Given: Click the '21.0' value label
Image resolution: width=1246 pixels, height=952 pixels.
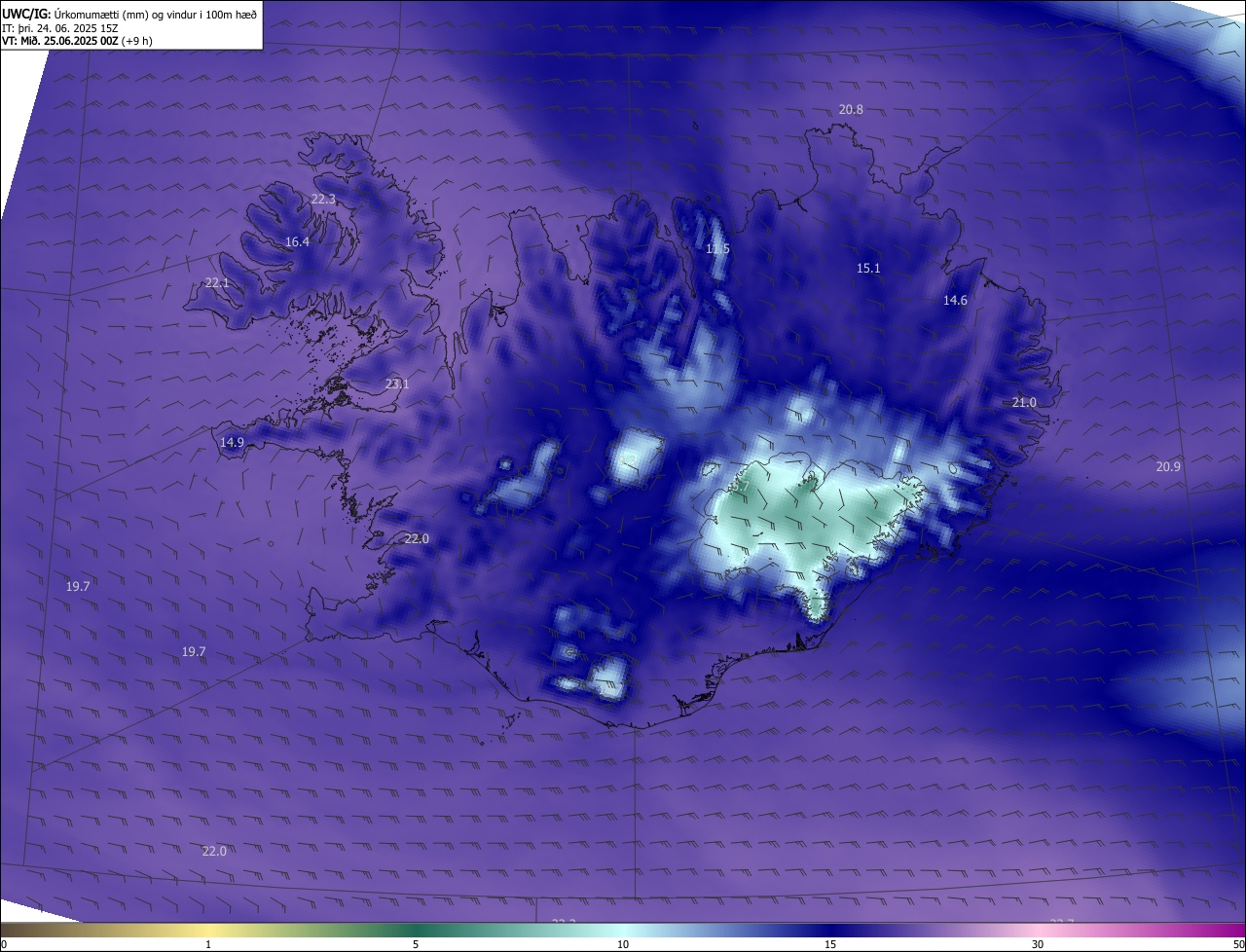Looking at the screenshot, I should click(x=1024, y=403).
